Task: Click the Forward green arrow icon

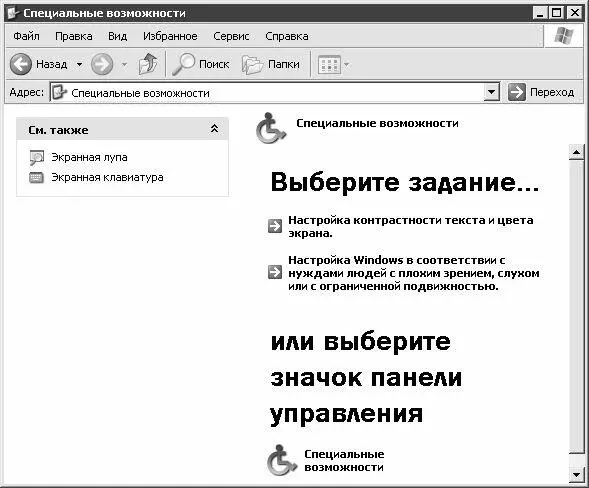Action: 102,64
